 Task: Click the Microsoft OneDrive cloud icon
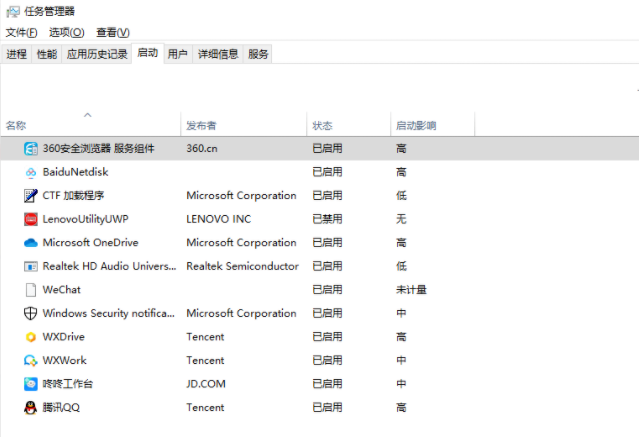pos(31,243)
